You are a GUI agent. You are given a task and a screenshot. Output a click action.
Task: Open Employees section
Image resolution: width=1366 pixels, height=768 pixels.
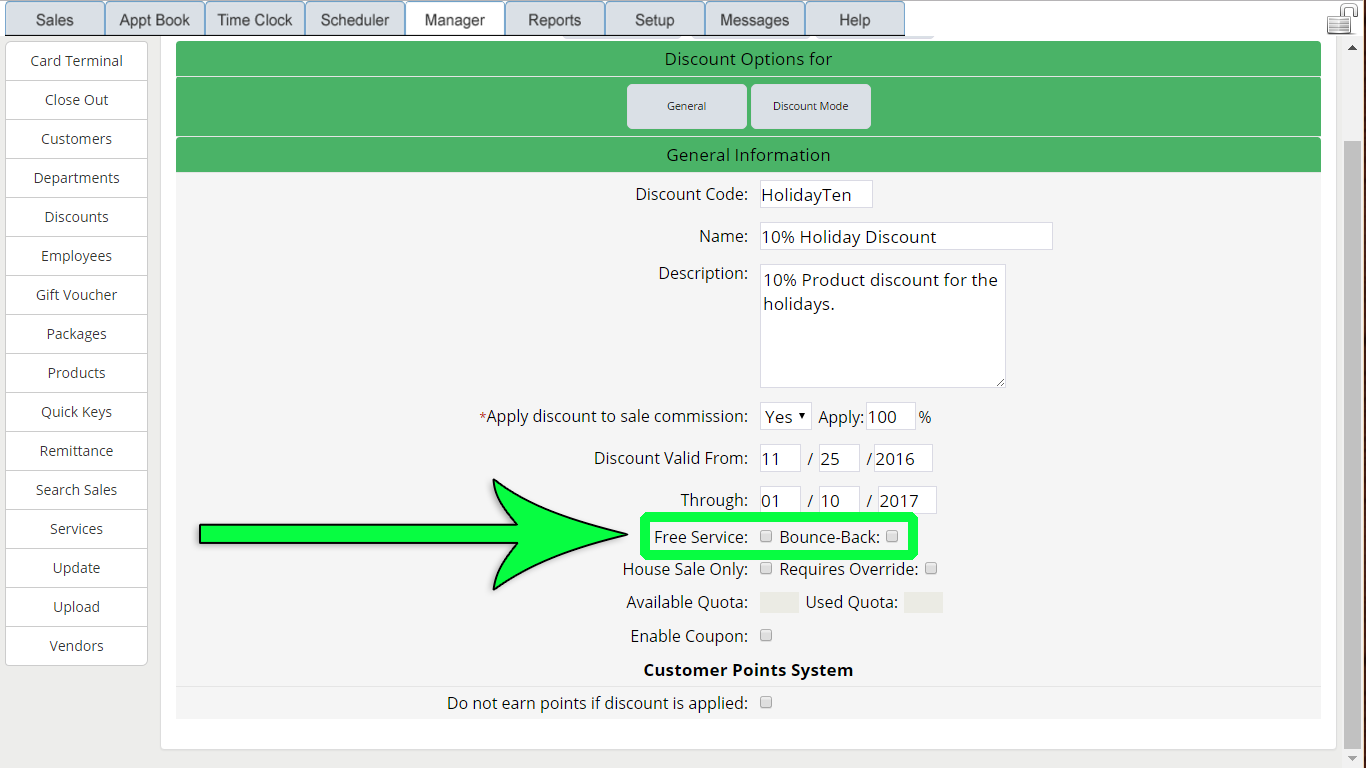coord(76,256)
